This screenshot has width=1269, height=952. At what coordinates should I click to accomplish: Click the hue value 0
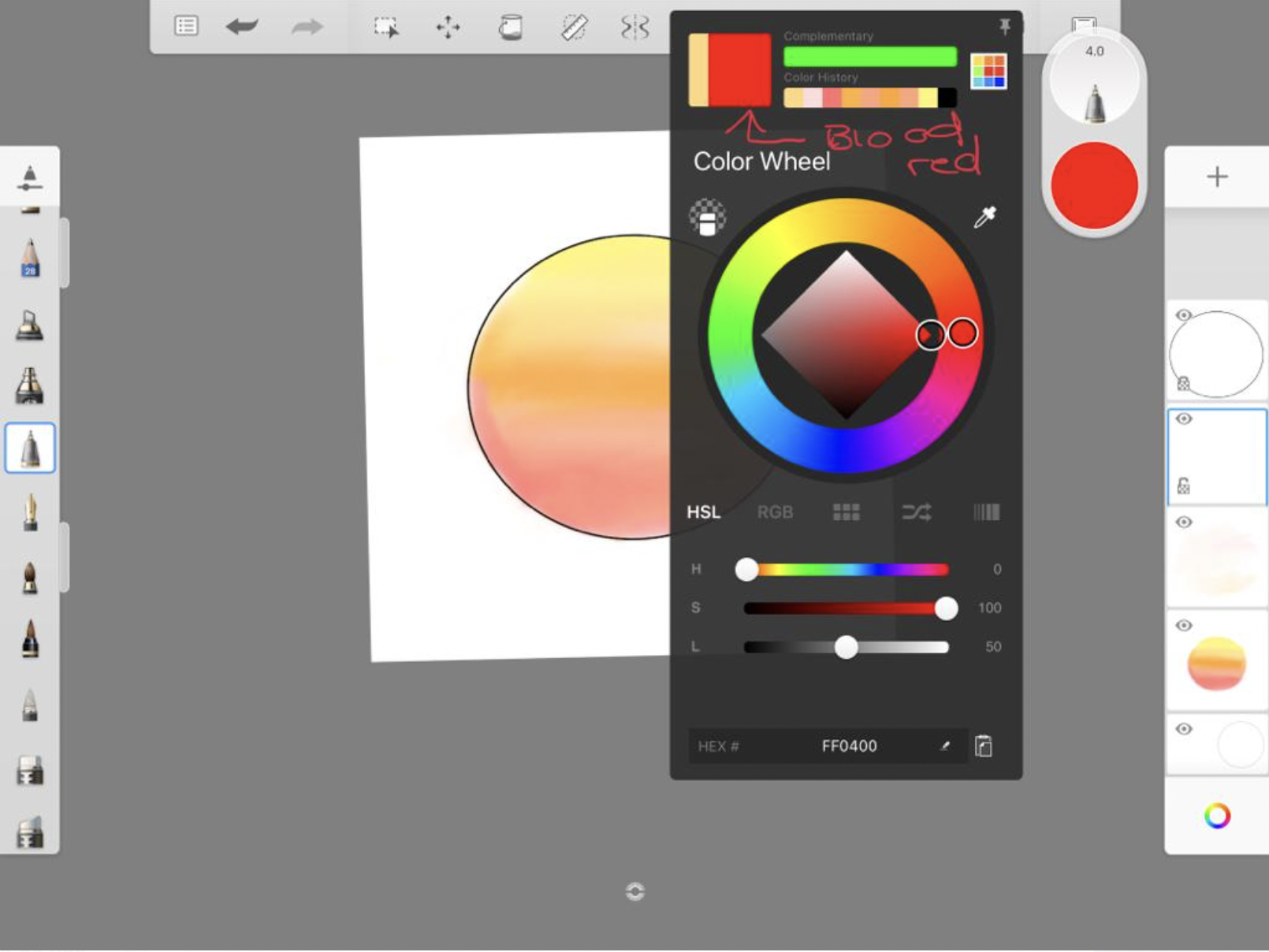coord(997,569)
